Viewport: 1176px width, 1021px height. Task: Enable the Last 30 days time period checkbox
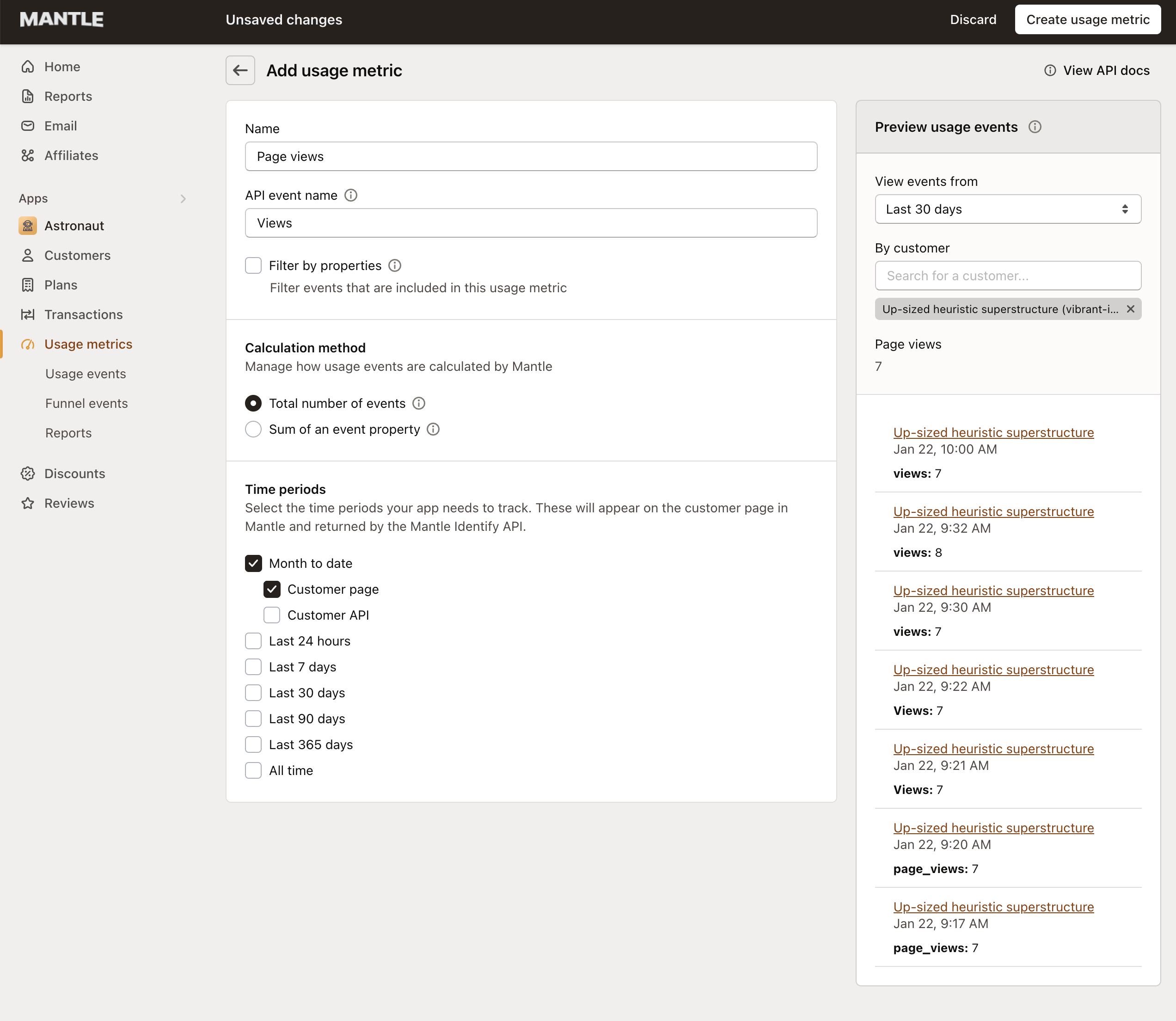(x=253, y=693)
